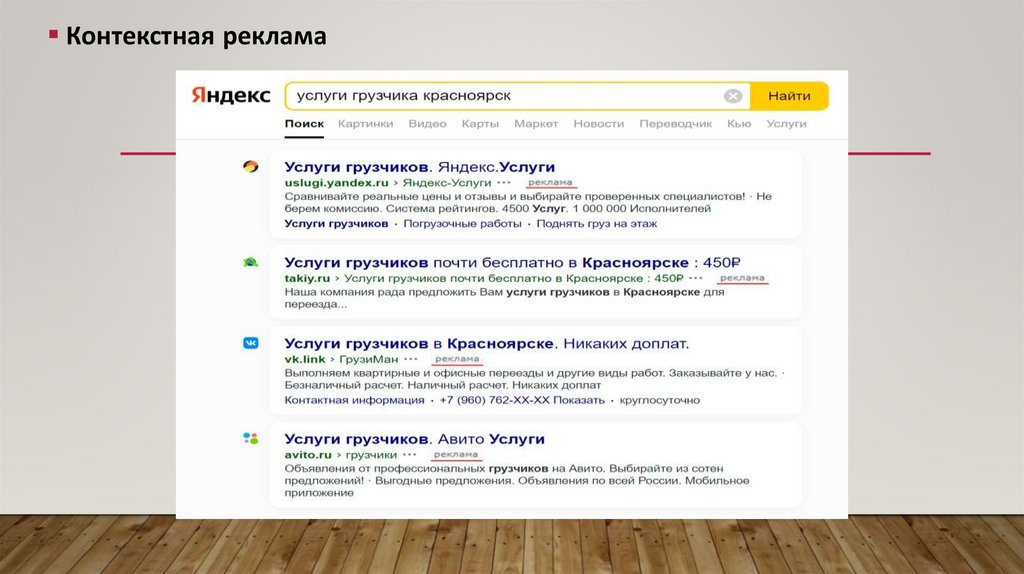1024x574 pixels.
Task: Open 'Услуги грузчиков. Яндекс.Услуги' result title
Action: [419, 167]
